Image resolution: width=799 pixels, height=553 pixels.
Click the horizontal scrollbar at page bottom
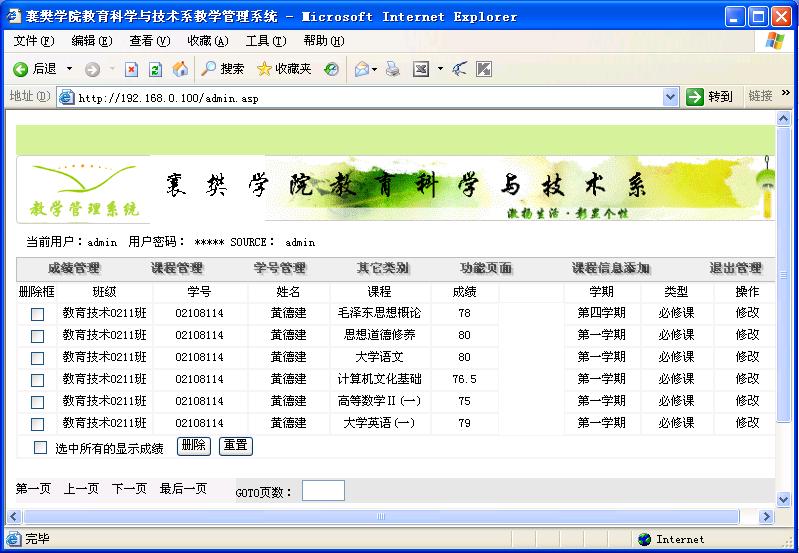[x=380, y=516]
